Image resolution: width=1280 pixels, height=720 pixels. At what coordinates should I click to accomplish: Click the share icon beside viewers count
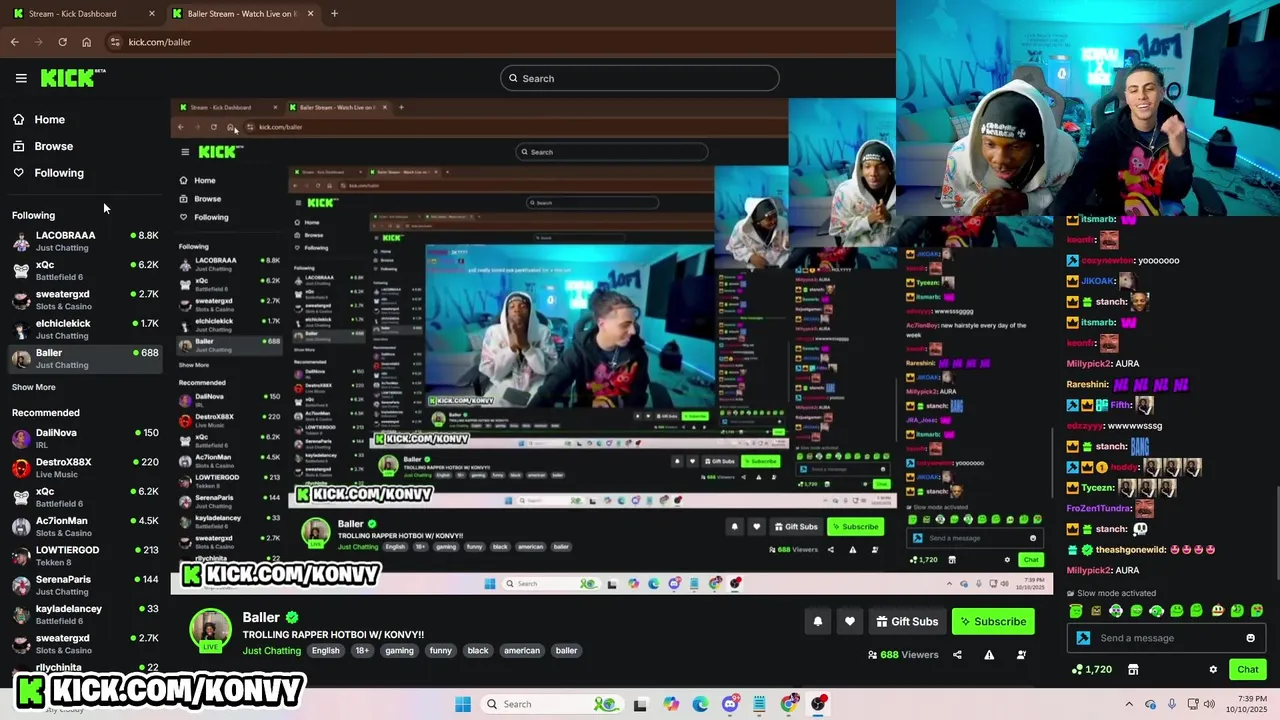tap(957, 655)
